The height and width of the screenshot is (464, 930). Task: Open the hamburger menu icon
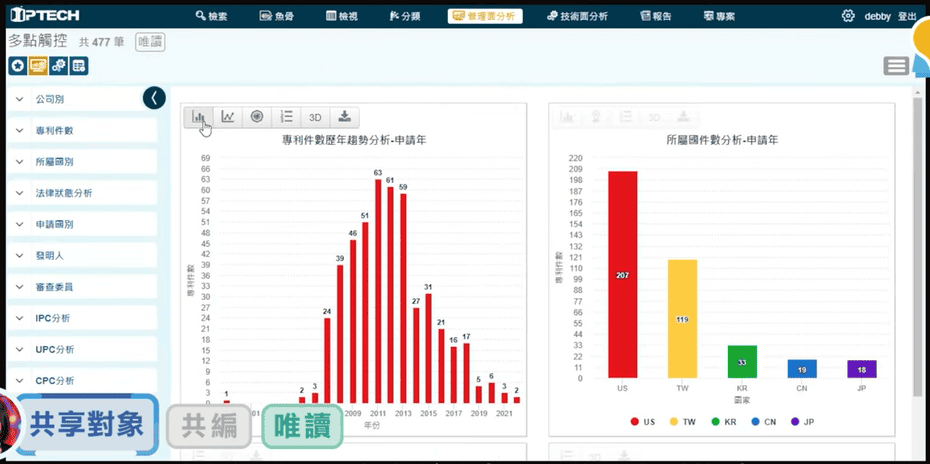tap(896, 66)
